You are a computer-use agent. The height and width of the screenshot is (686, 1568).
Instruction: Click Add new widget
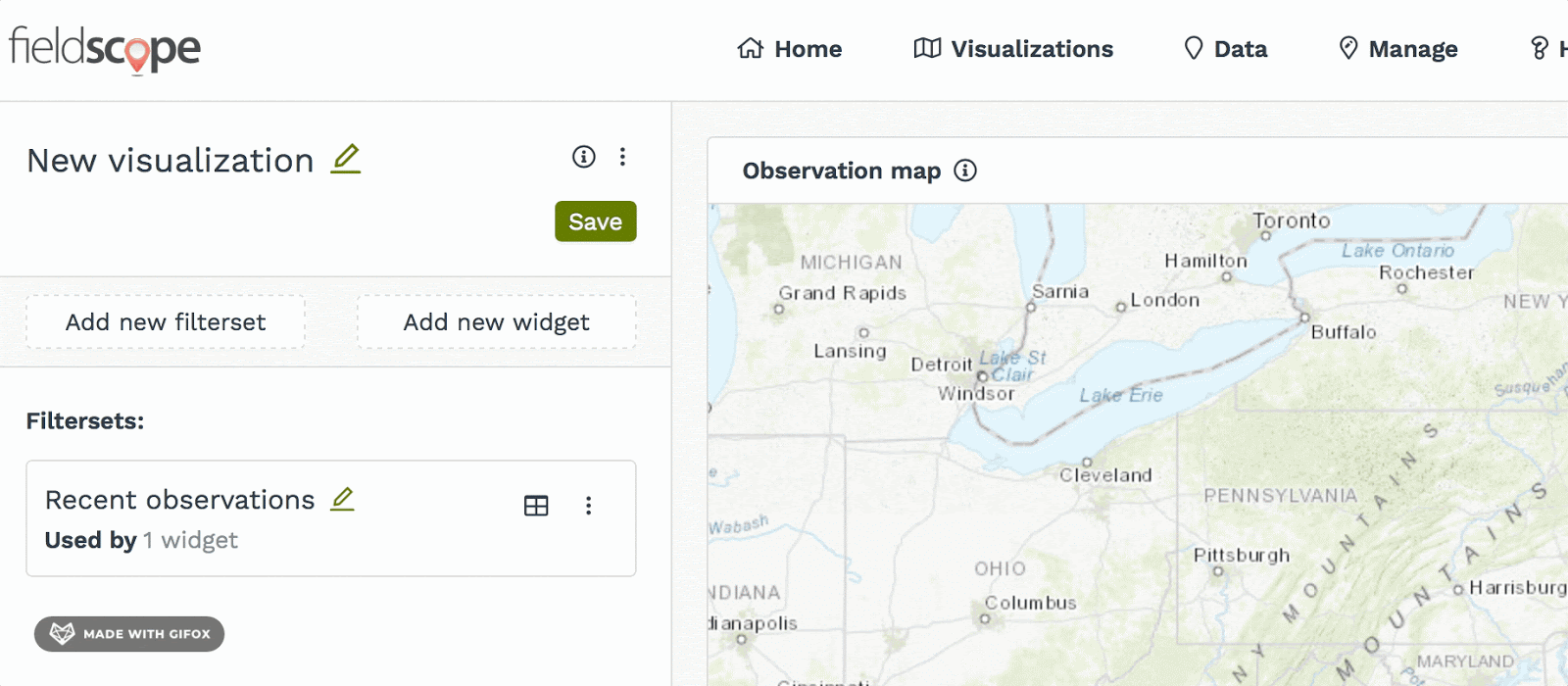pos(496,322)
